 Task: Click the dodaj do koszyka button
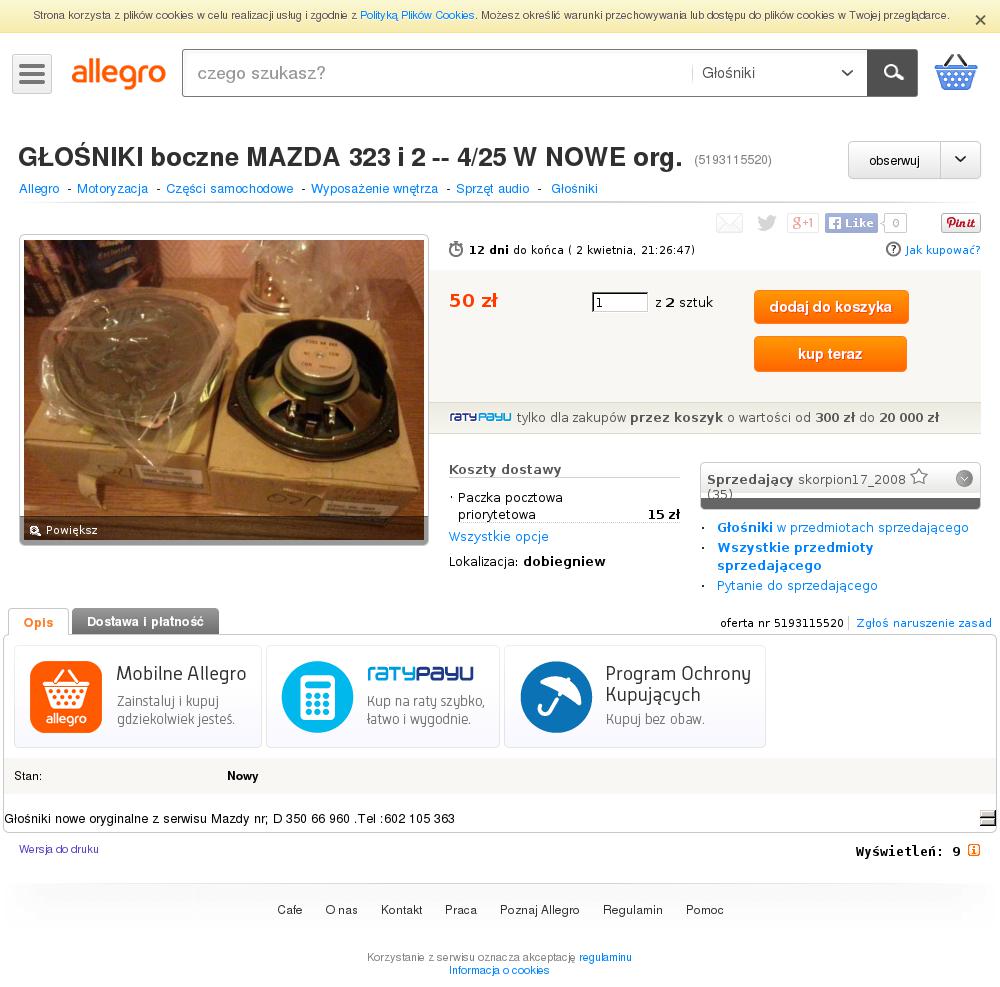pyautogui.click(x=830, y=307)
